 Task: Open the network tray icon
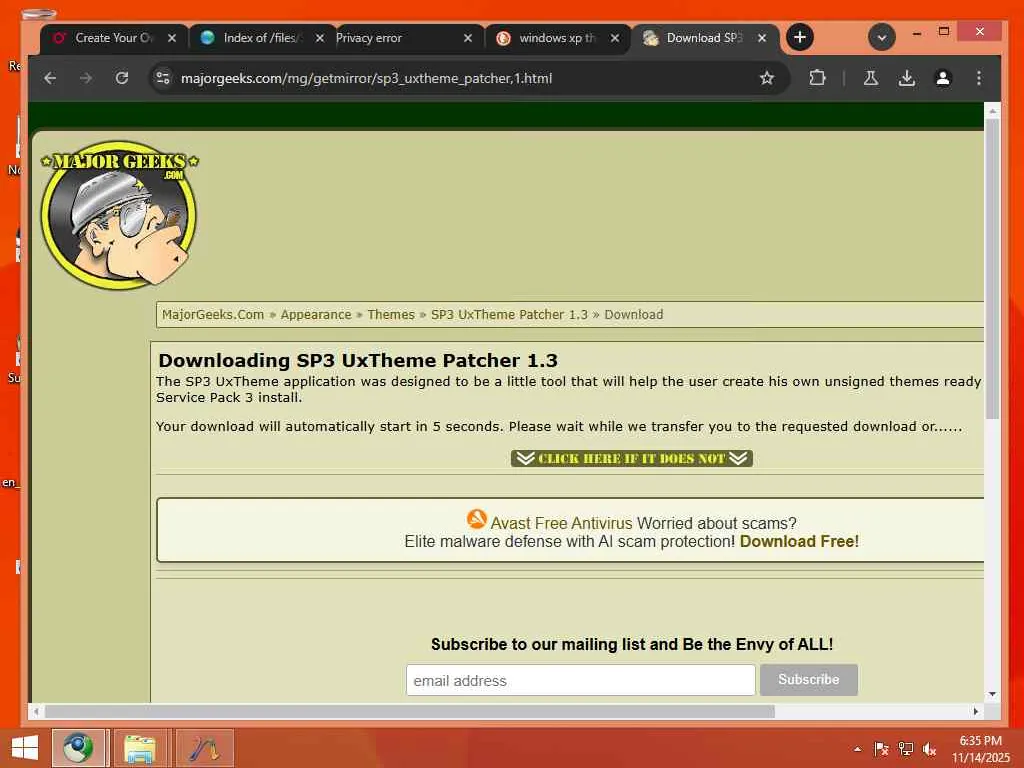(x=906, y=749)
